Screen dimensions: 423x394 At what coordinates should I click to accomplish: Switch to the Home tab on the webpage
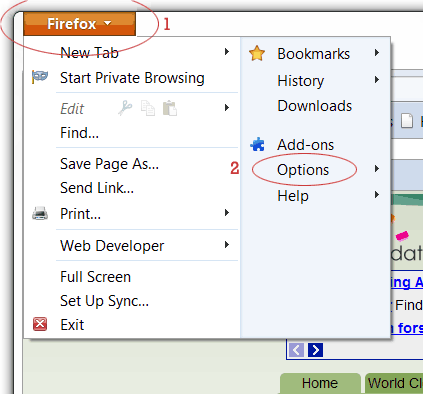320,383
